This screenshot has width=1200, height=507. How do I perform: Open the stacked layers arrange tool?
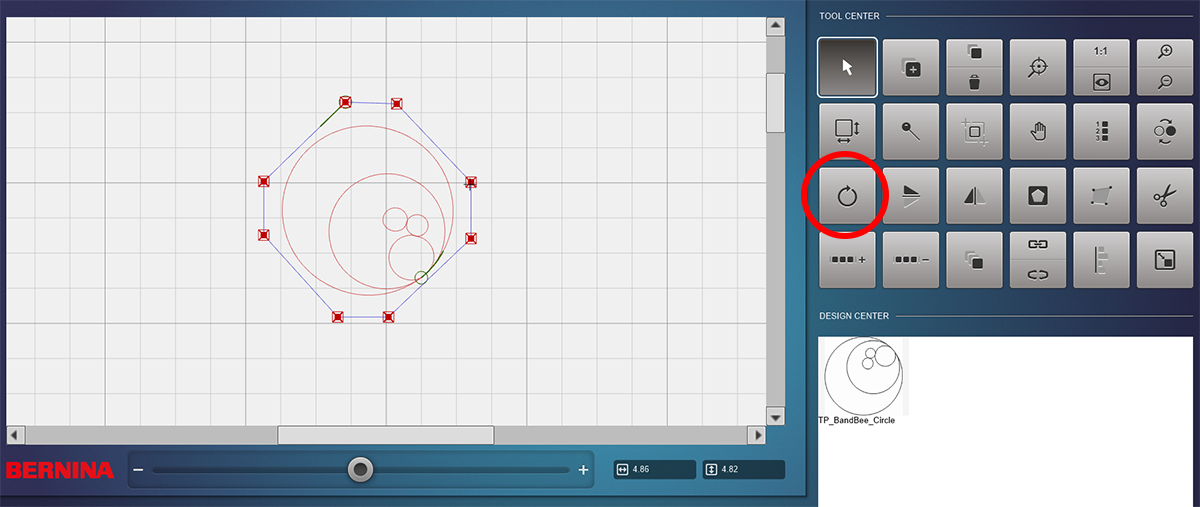975,260
